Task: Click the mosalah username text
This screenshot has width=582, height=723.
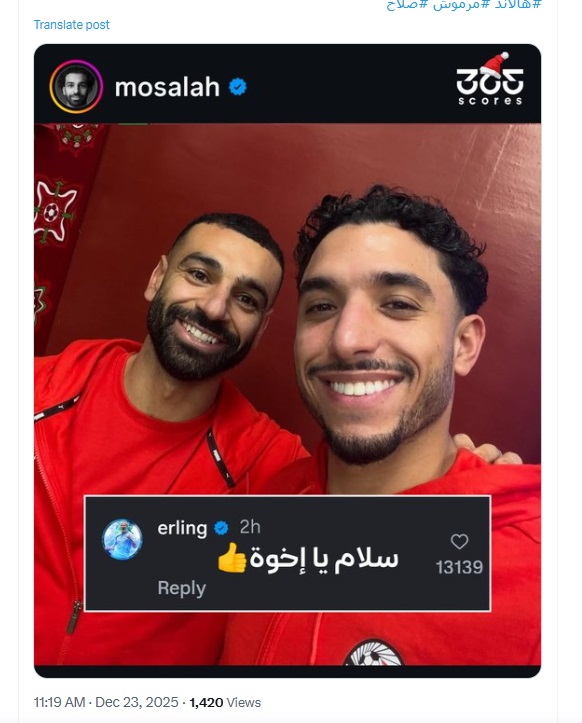Action: coord(167,87)
